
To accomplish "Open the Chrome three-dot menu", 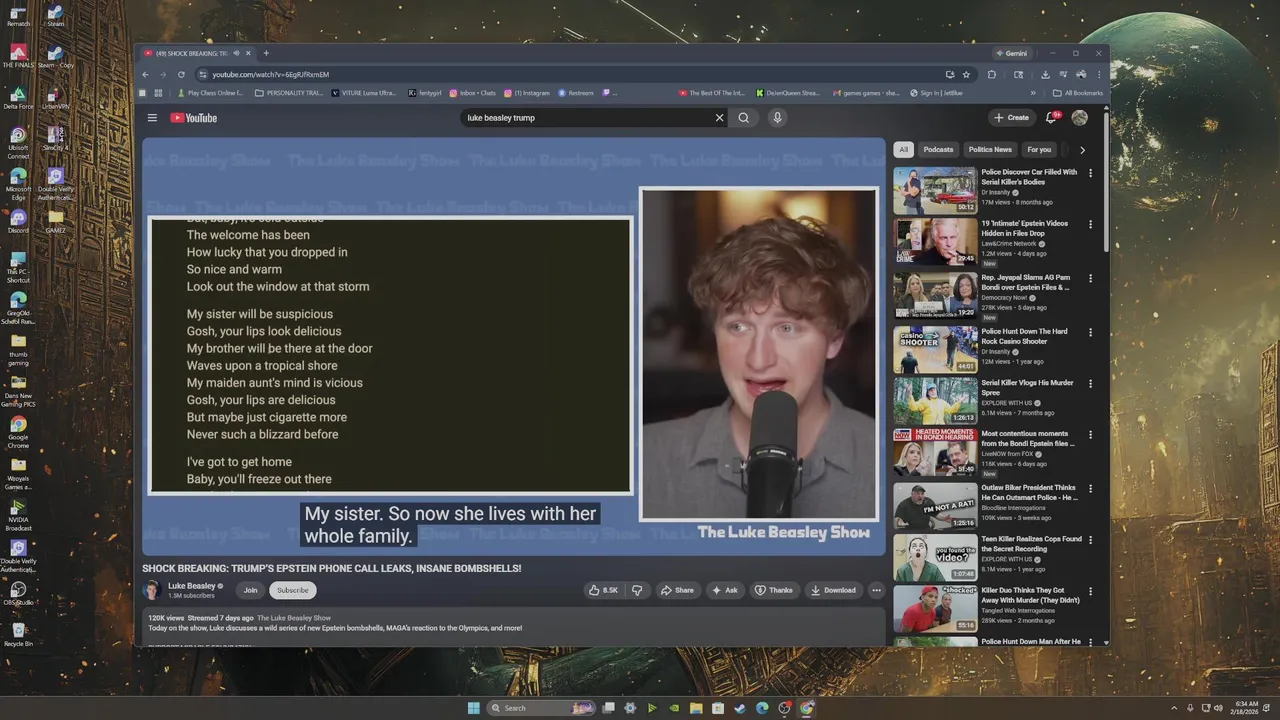I will coord(1099,74).
